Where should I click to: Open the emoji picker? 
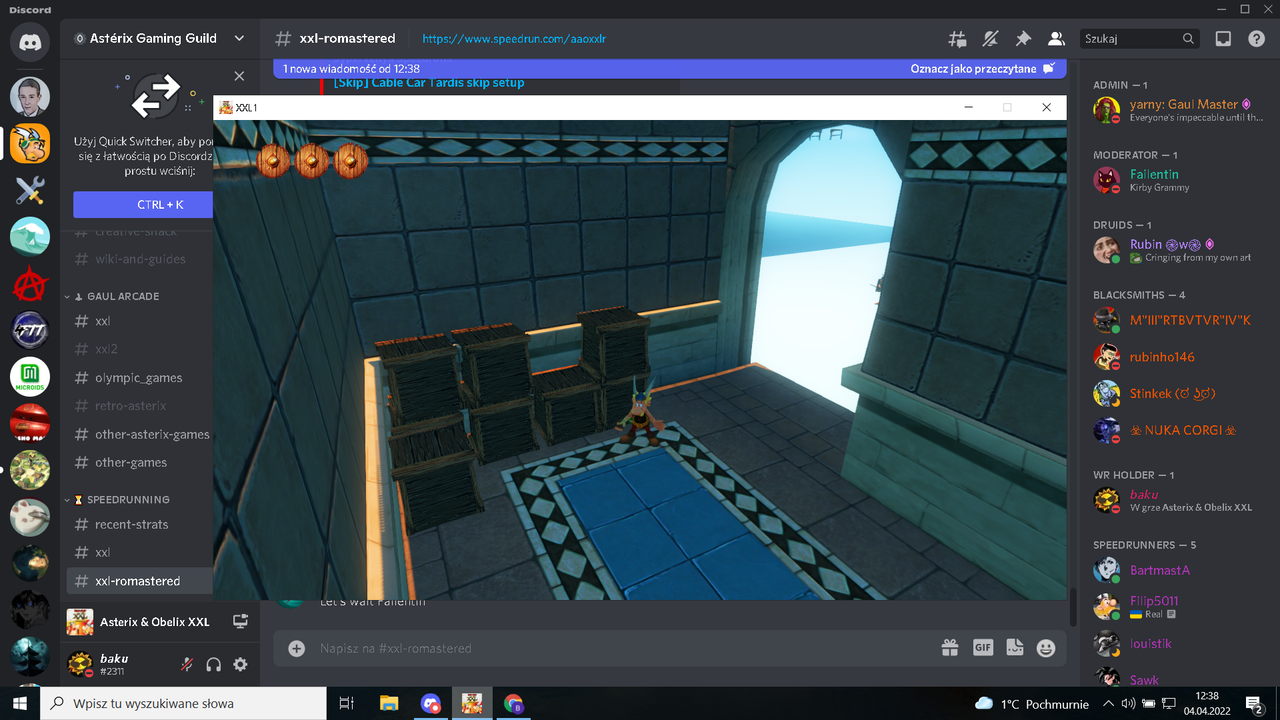(x=1046, y=648)
